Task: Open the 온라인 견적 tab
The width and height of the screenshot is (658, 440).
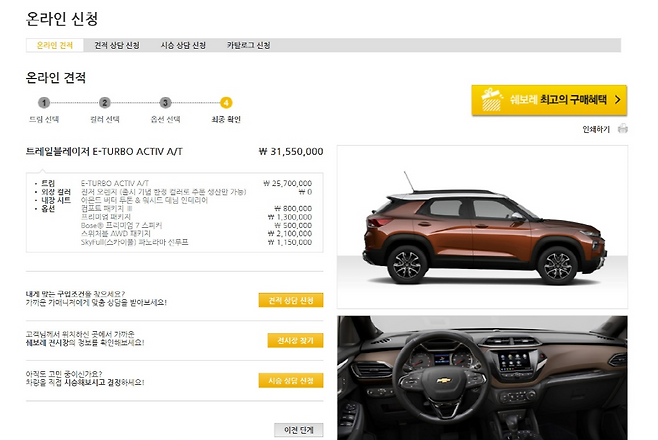Action: pos(55,45)
